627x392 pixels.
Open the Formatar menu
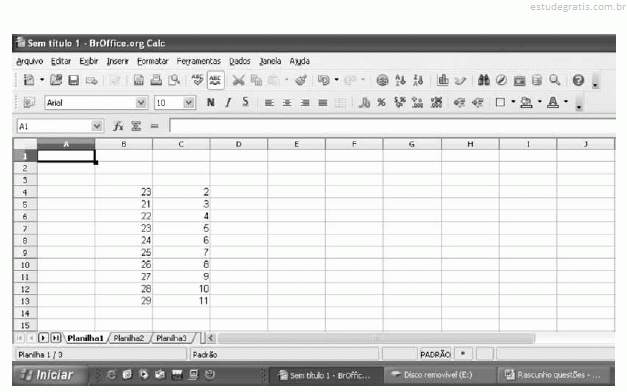[x=152, y=61]
